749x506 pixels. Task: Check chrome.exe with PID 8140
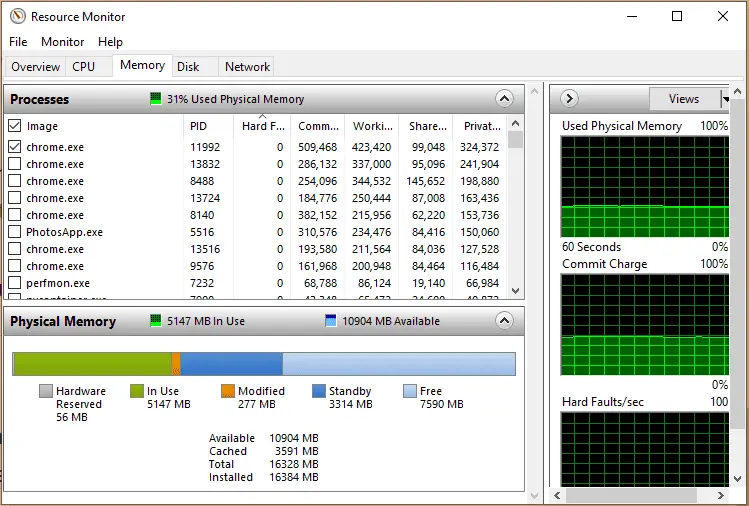15,215
